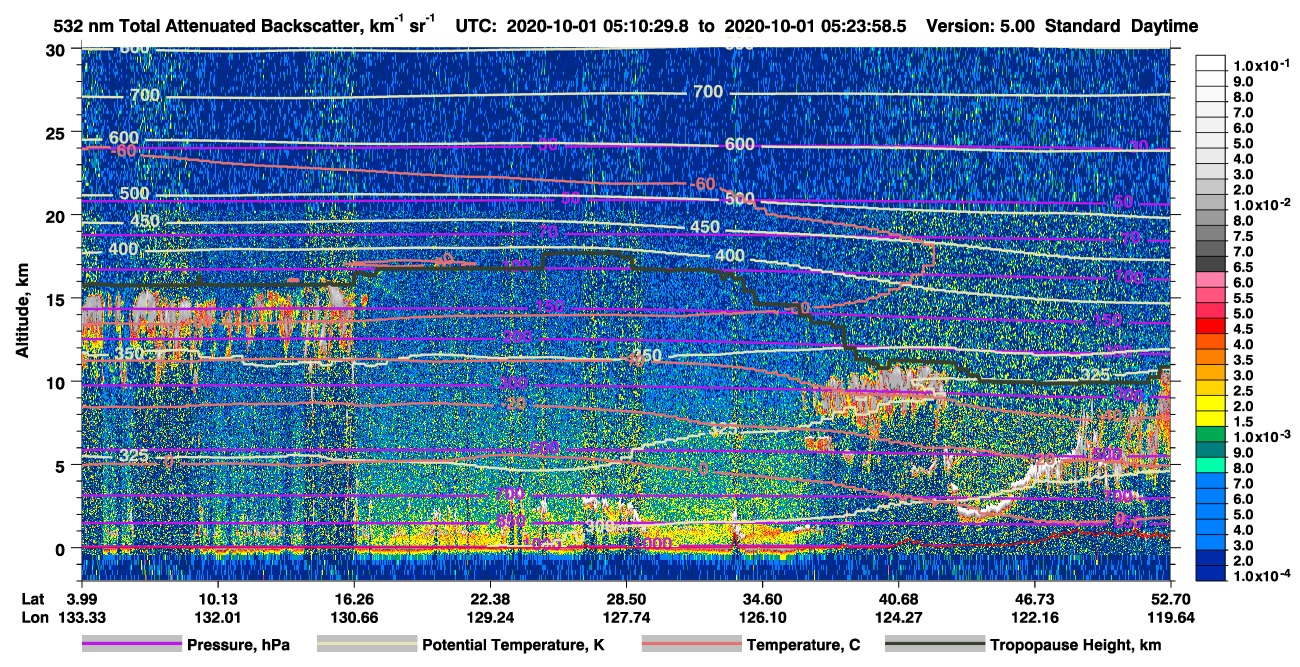The height and width of the screenshot is (667, 1300).
Task: Click the latitude value 52.70
Action: coord(1171,598)
